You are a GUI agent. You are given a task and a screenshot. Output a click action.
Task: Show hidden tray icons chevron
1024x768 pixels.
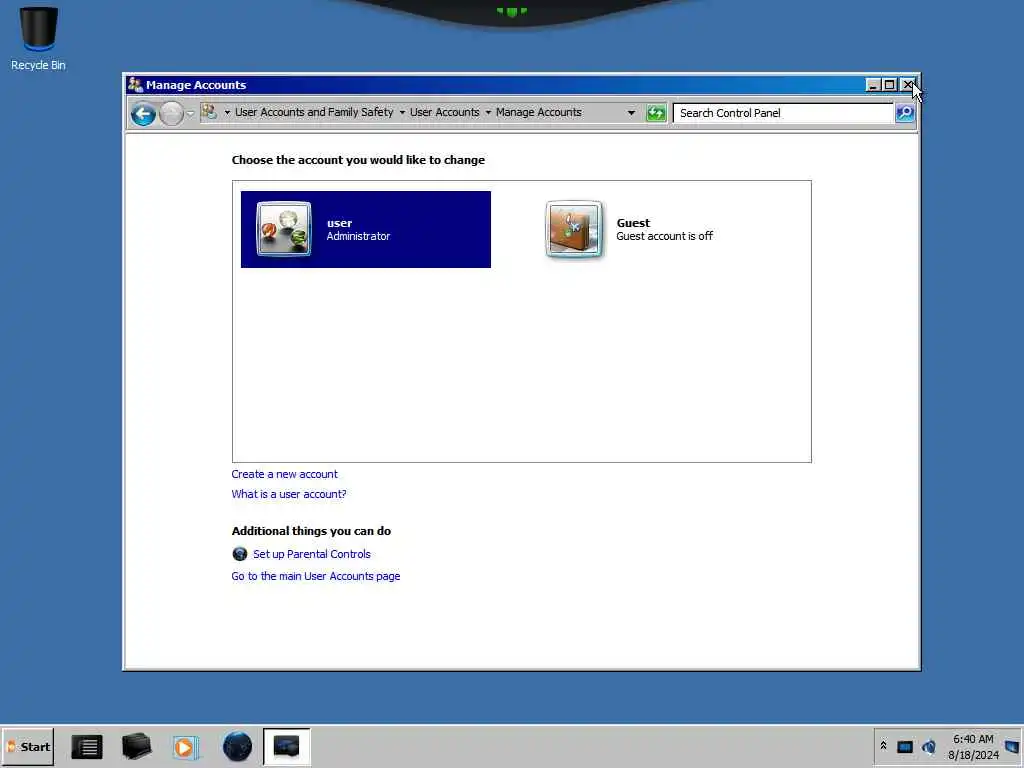tap(884, 746)
